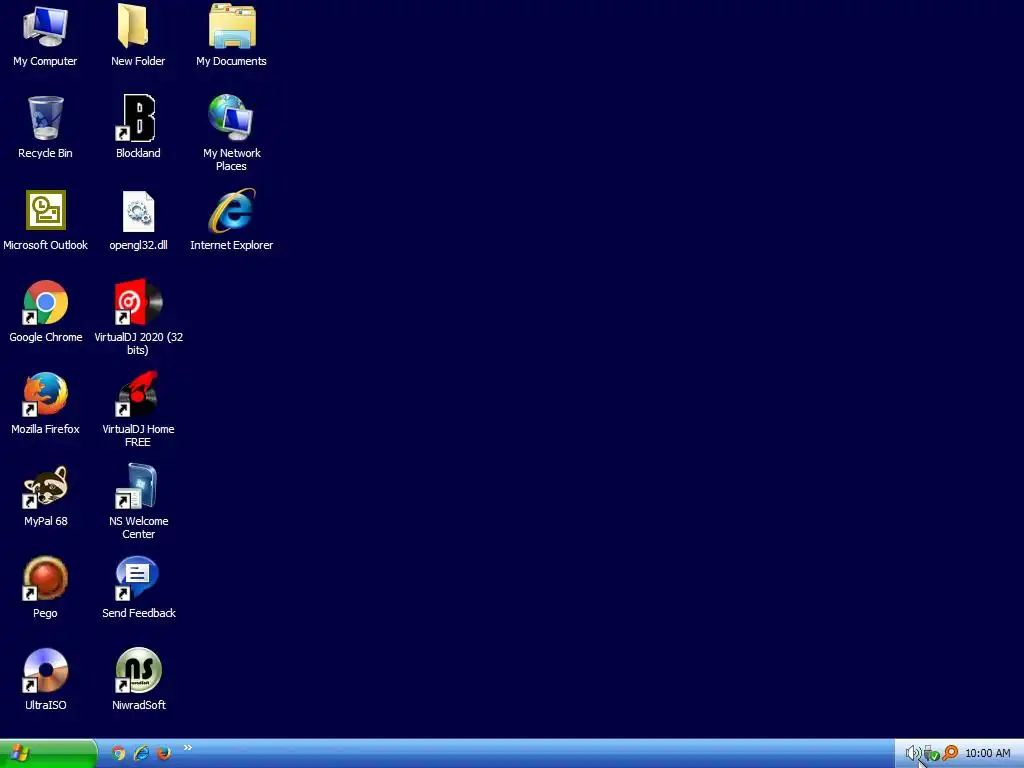Open the Windows Start menu
1024x768 pixels.
48,754
